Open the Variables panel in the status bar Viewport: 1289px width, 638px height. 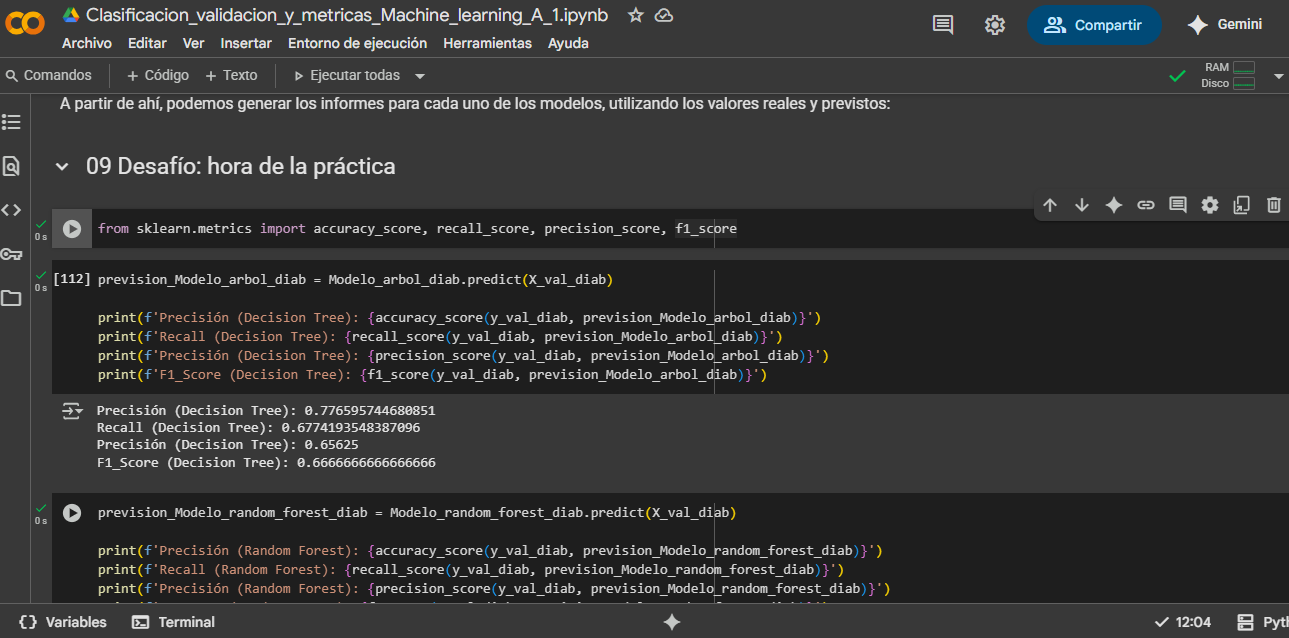[63, 622]
